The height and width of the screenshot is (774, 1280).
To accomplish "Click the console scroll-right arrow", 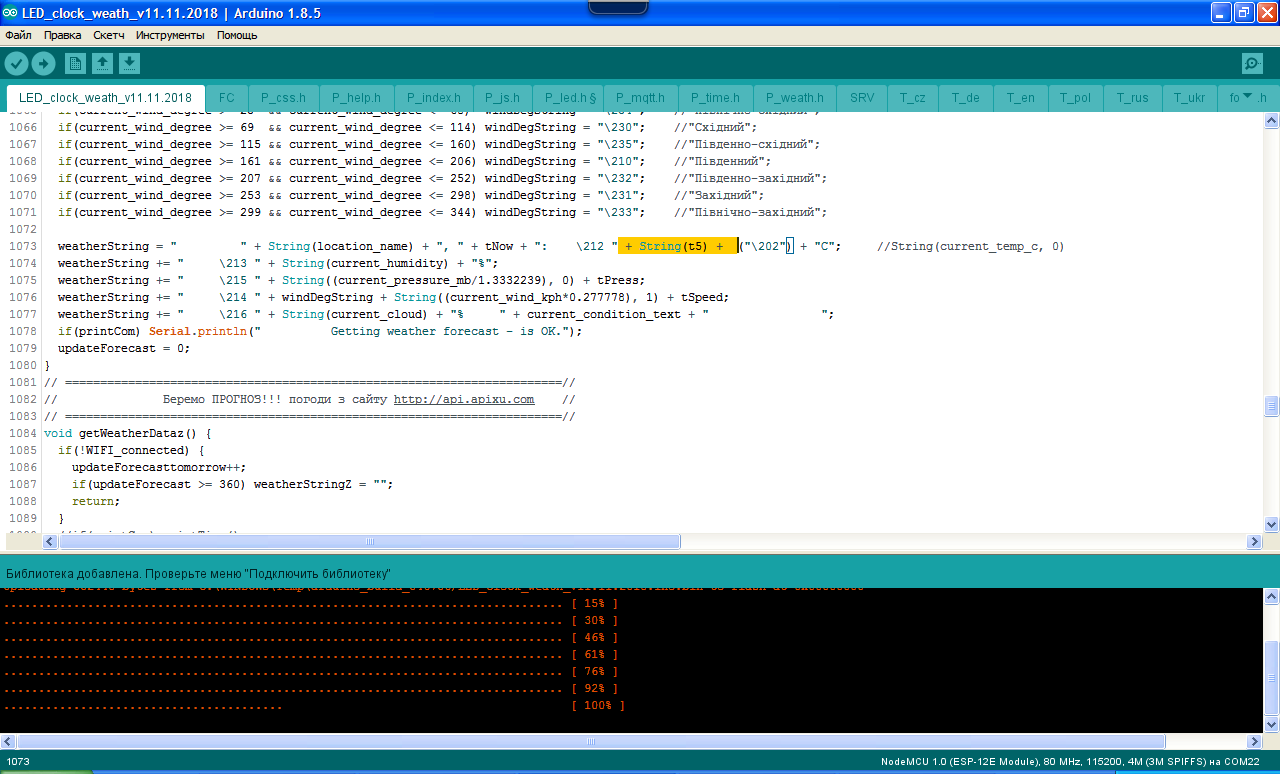I will pos(1254,741).
